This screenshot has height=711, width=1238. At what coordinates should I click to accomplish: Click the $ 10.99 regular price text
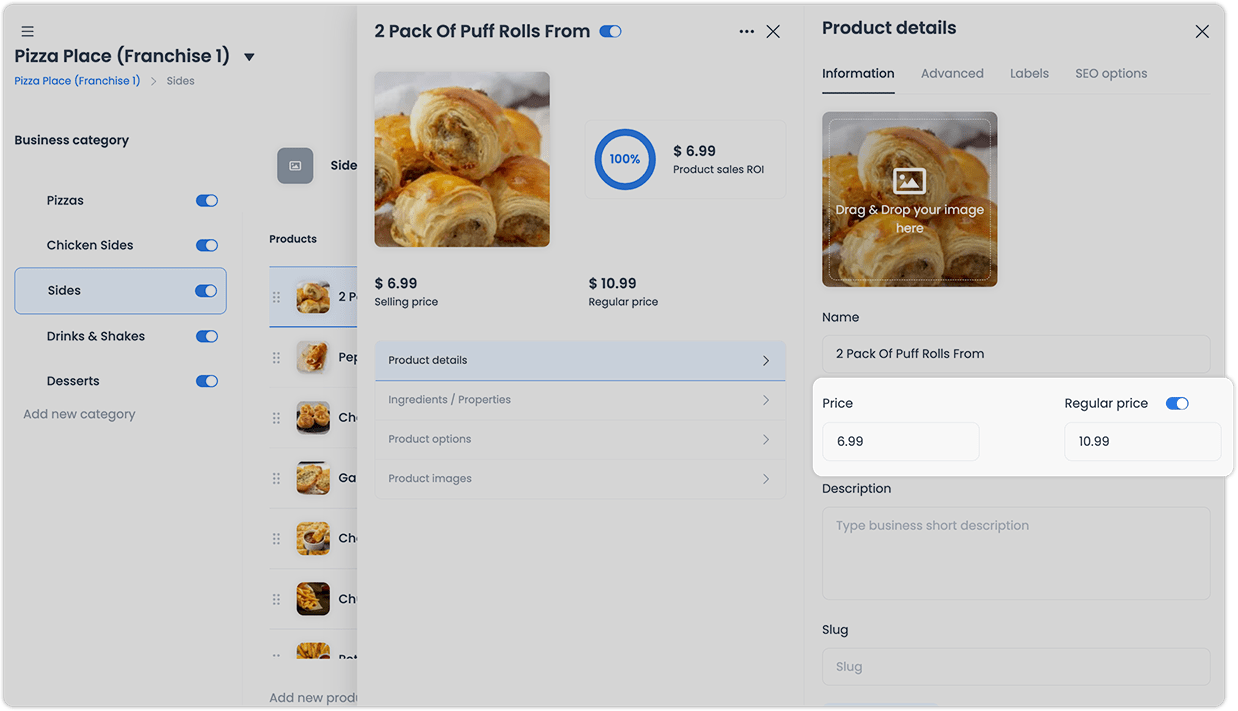[612, 284]
